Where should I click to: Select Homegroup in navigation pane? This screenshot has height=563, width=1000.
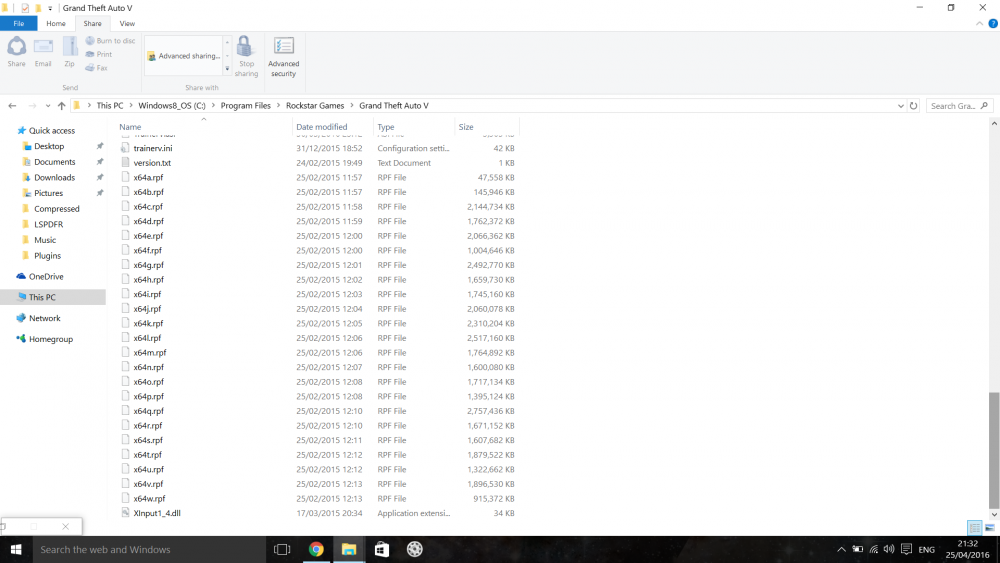tap(50, 339)
